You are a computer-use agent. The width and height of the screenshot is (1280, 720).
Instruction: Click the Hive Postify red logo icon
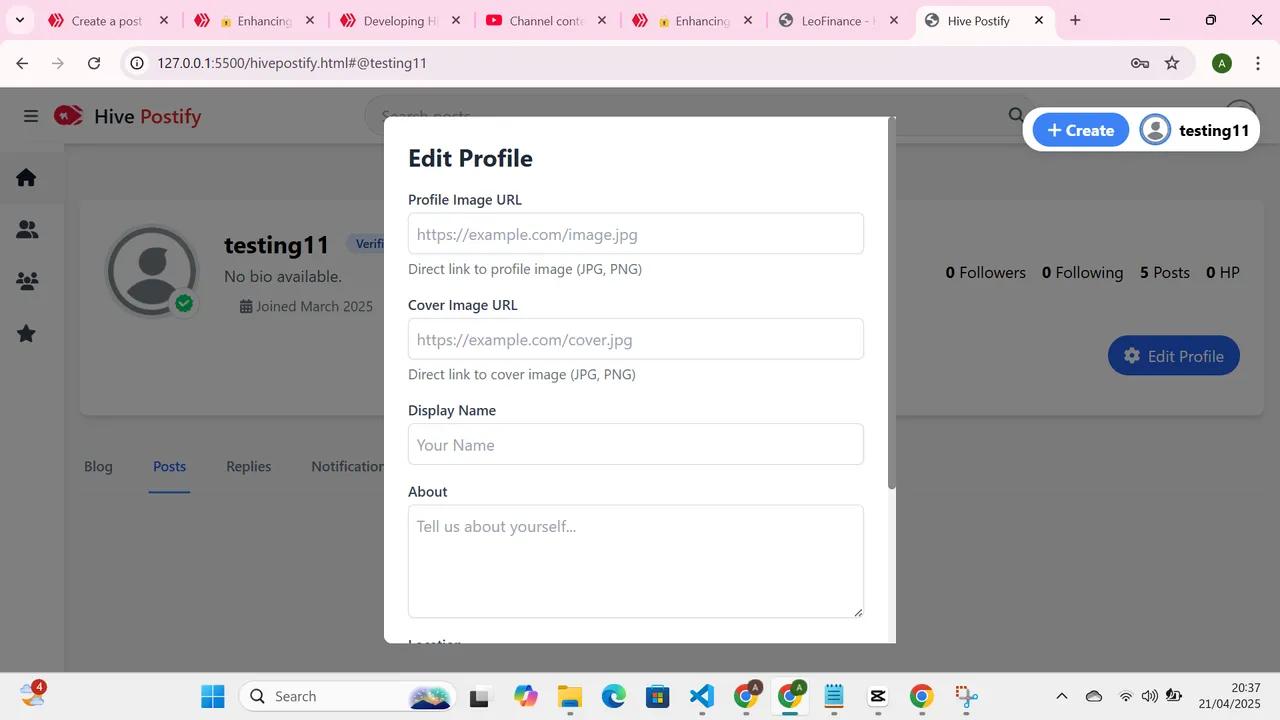tap(68, 116)
